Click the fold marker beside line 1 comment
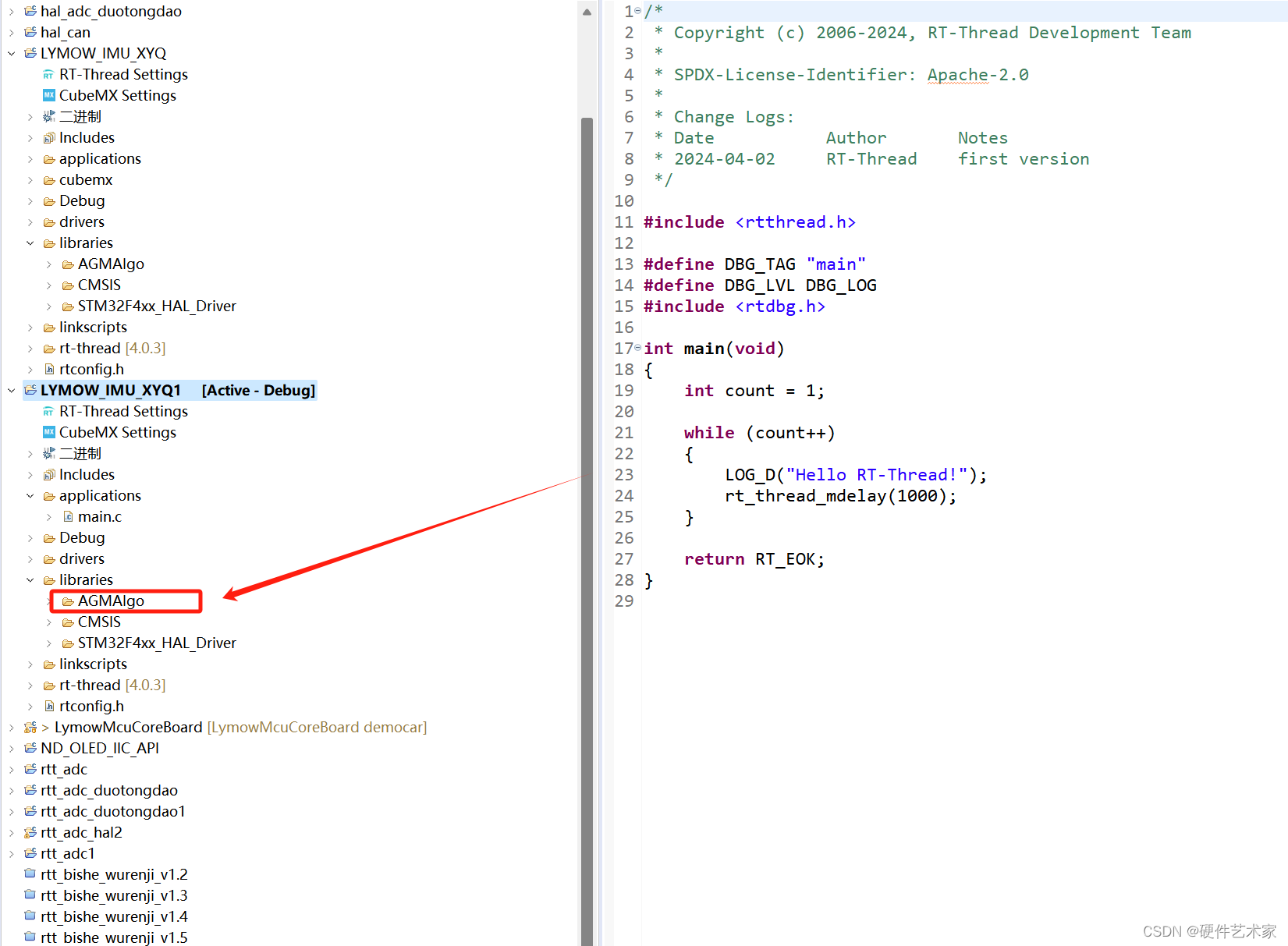1288x946 pixels. click(x=638, y=11)
